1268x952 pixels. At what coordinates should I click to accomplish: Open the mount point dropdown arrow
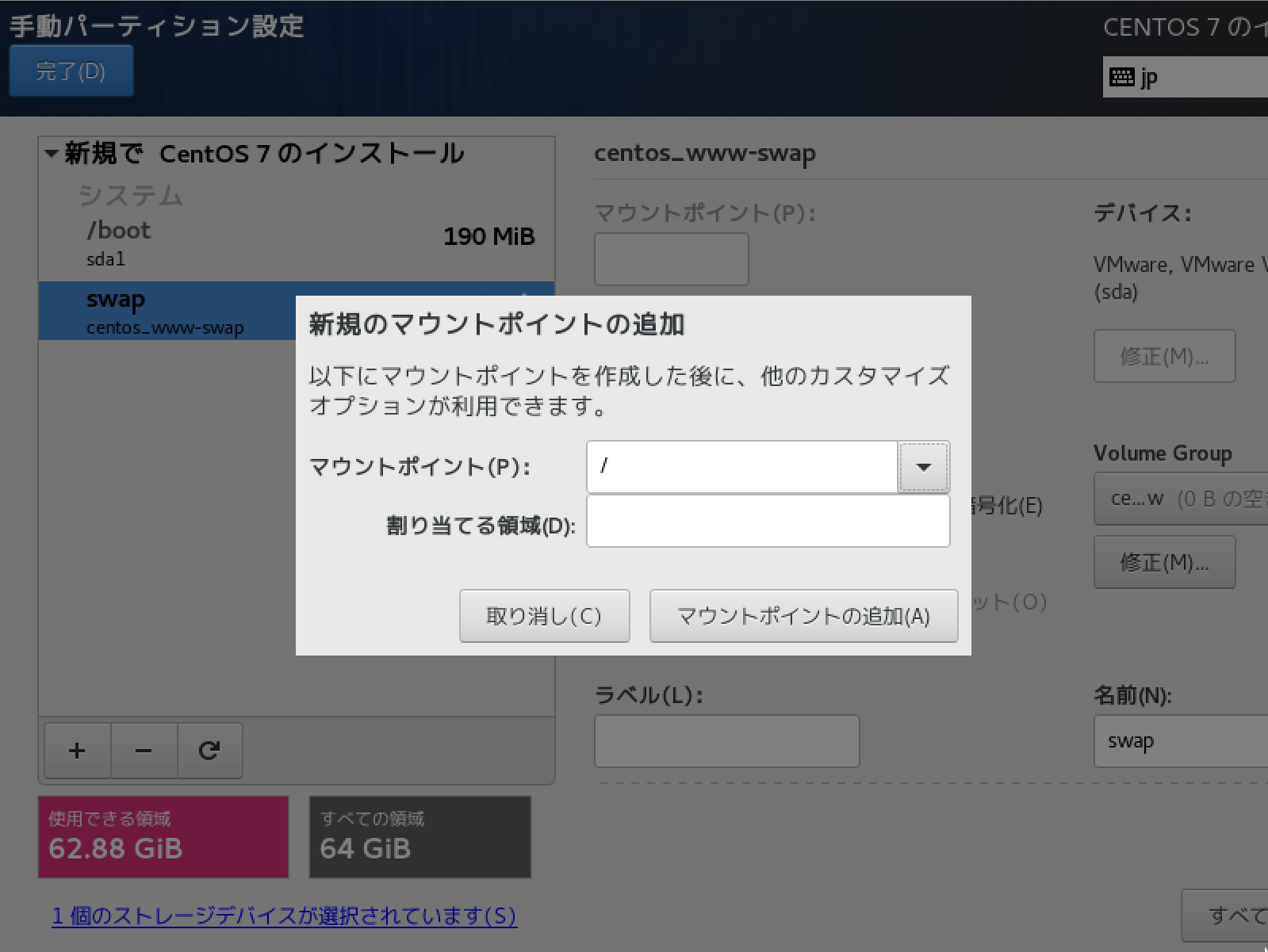(924, 467)
